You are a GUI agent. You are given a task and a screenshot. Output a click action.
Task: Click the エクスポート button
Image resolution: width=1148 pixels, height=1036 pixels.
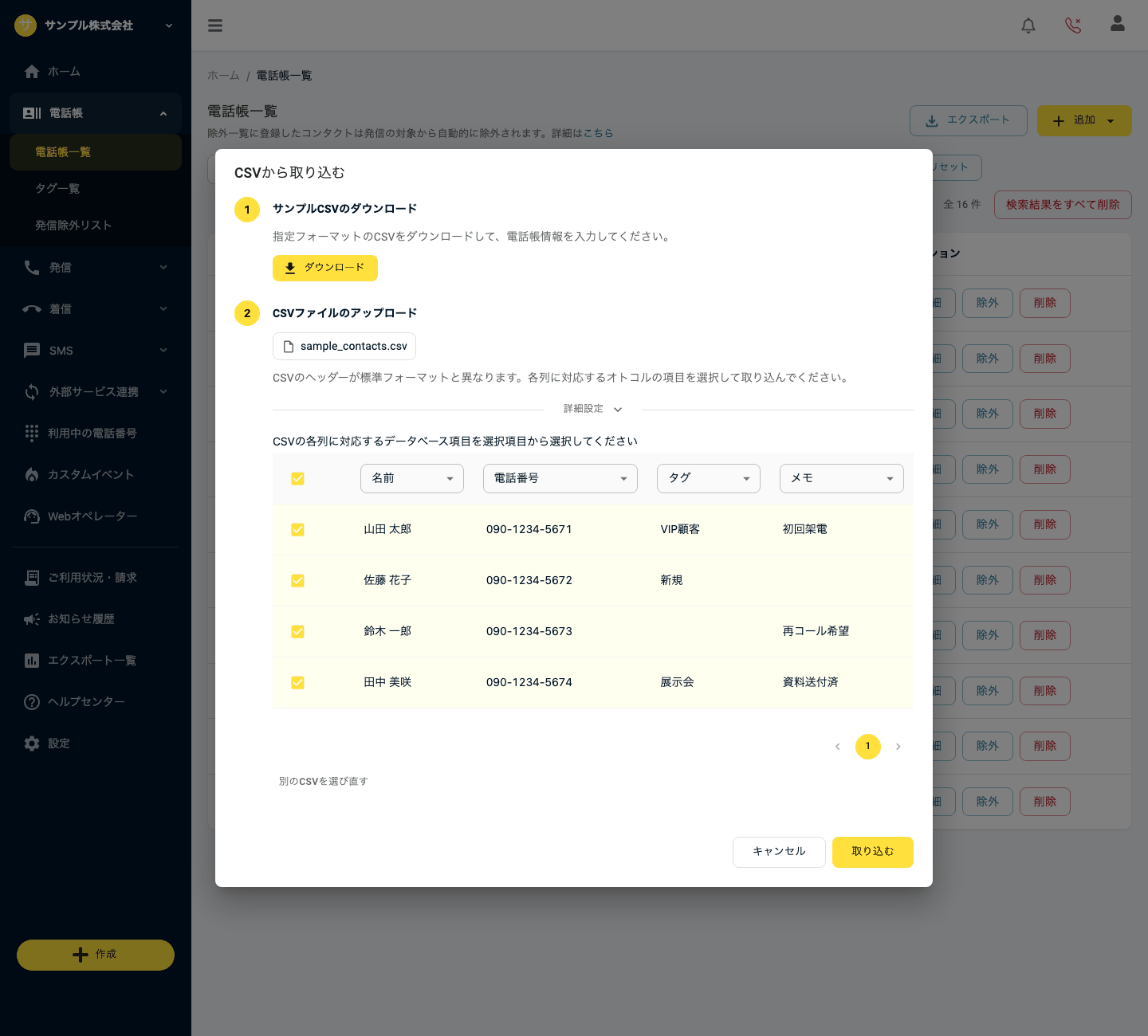point(969,120)
